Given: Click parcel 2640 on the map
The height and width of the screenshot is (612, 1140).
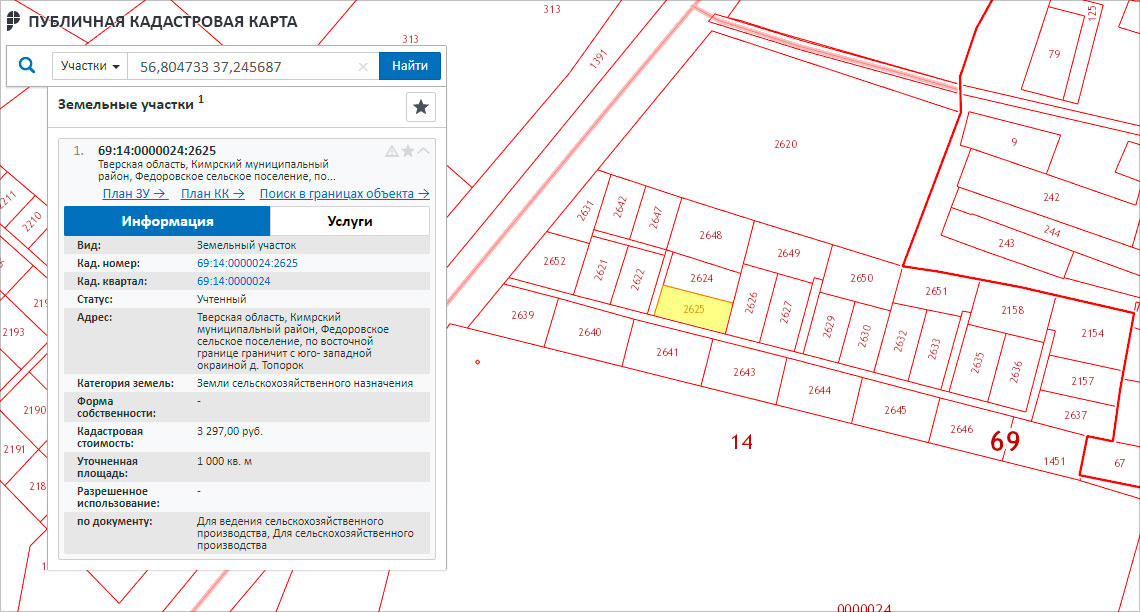Looking at the screenshot, I should pos(590,332).
